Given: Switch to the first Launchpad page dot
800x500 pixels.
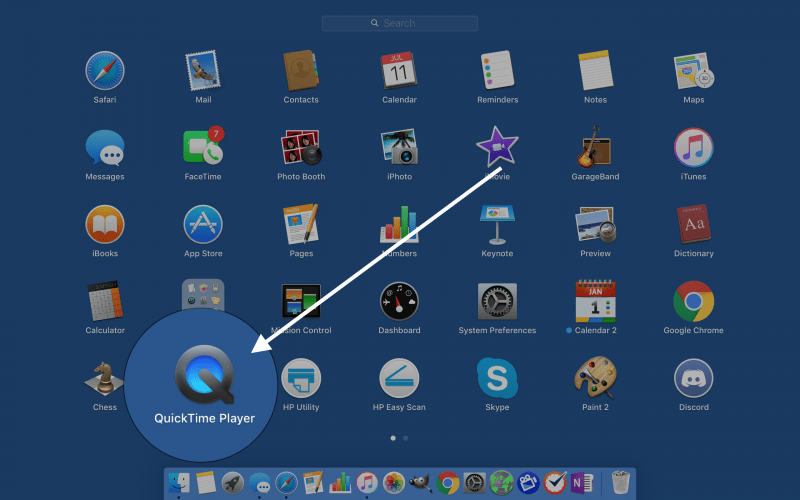Looking at the screenshot, I should [x=393, y=438].
